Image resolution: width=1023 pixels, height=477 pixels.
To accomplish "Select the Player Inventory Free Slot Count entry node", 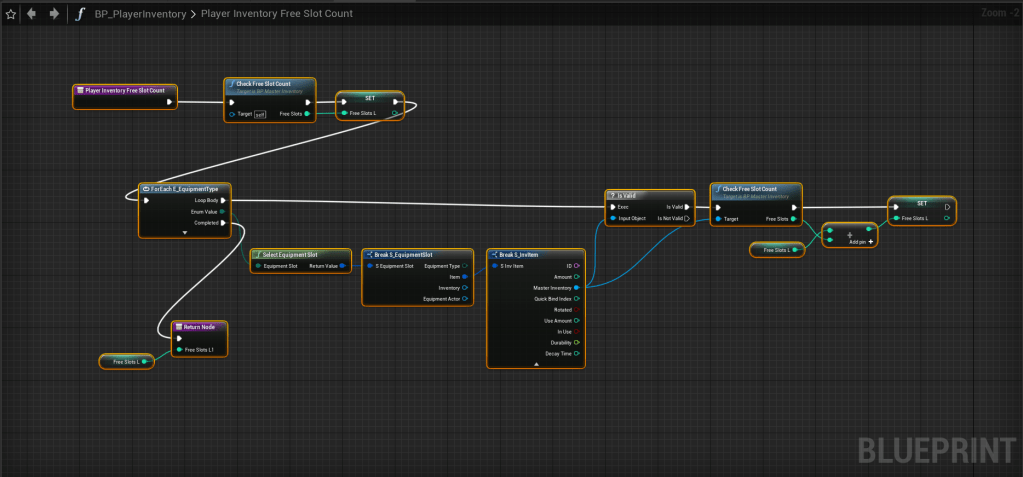I will click(x=125, y=90).
